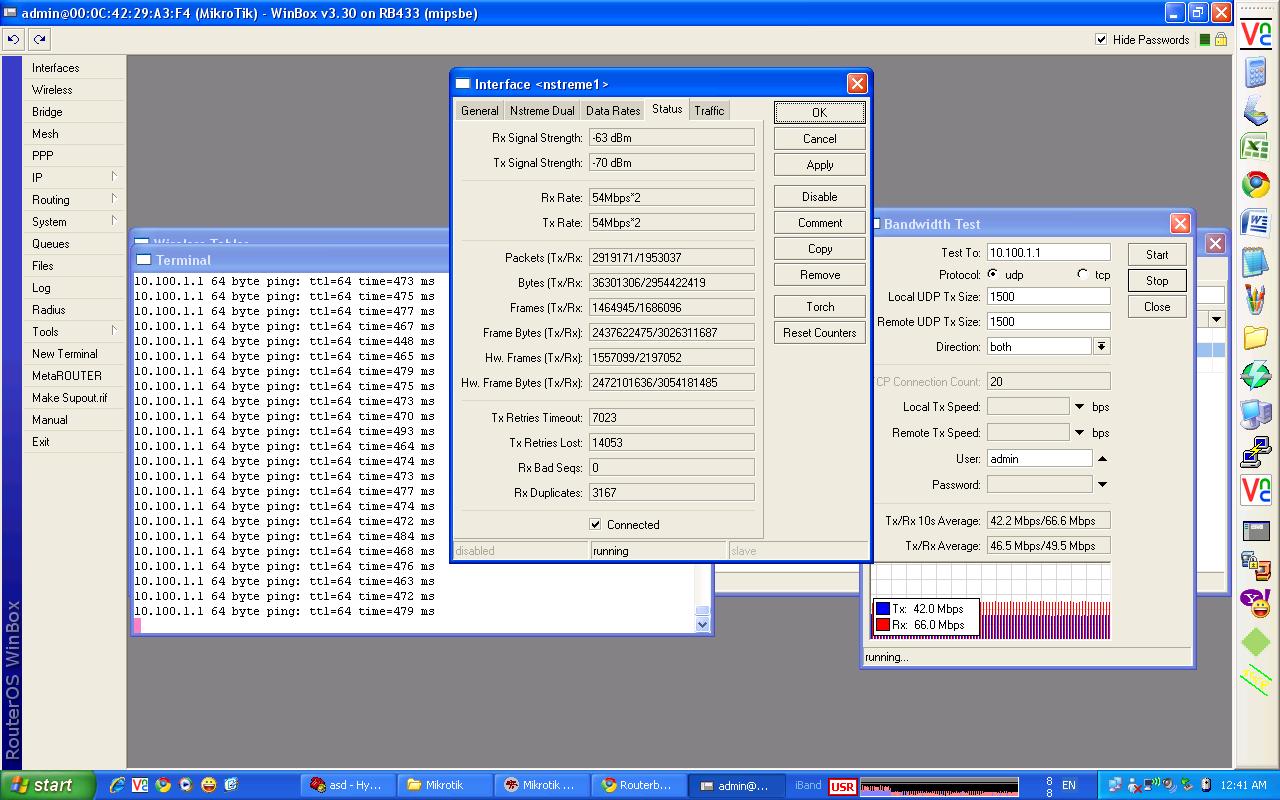Click the Test To address field
Viewport: 1280px width, 800px height.
1048,253
